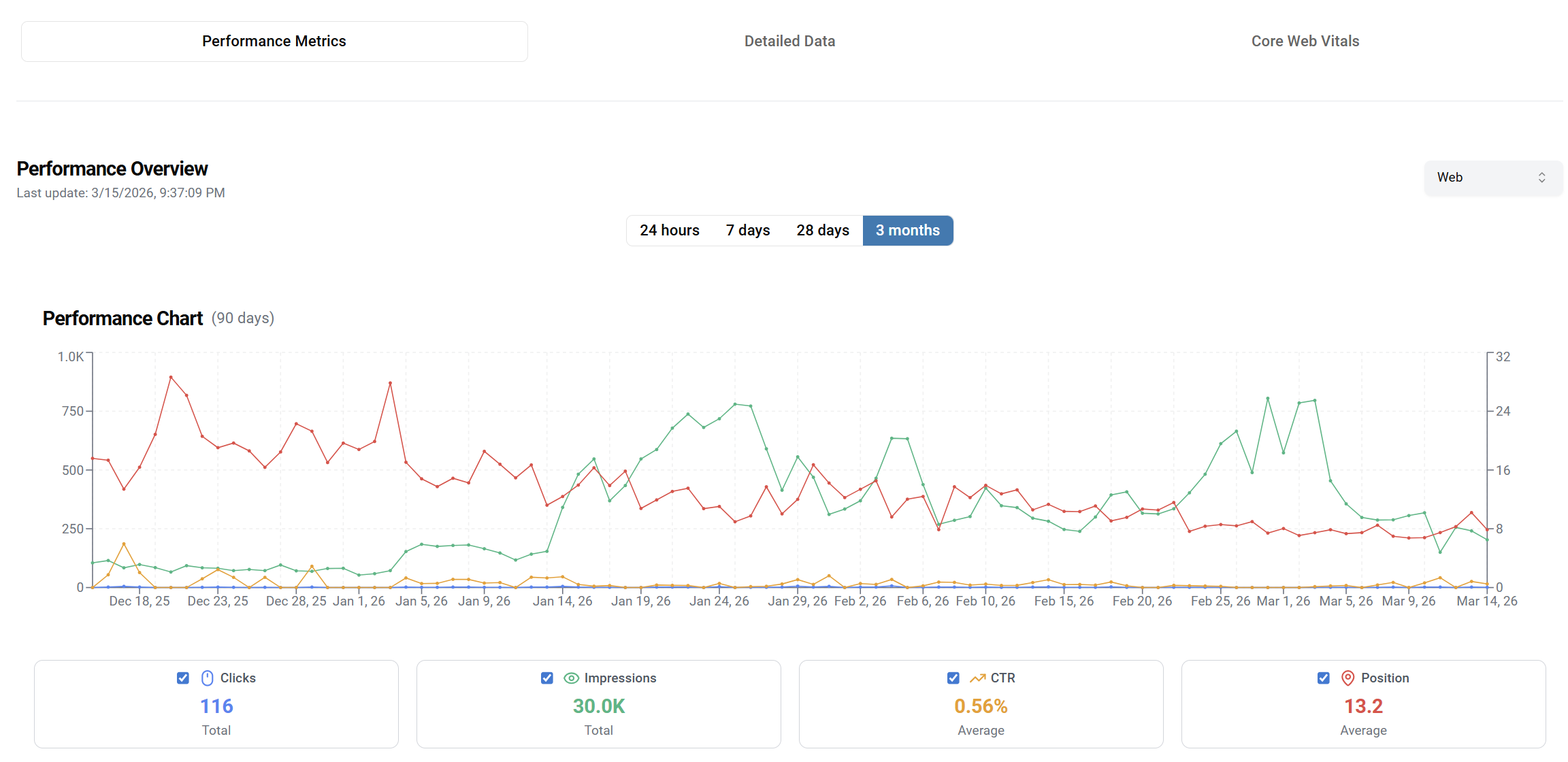
Task: Click the highlighted 3 months button
Action: [908, 230]
